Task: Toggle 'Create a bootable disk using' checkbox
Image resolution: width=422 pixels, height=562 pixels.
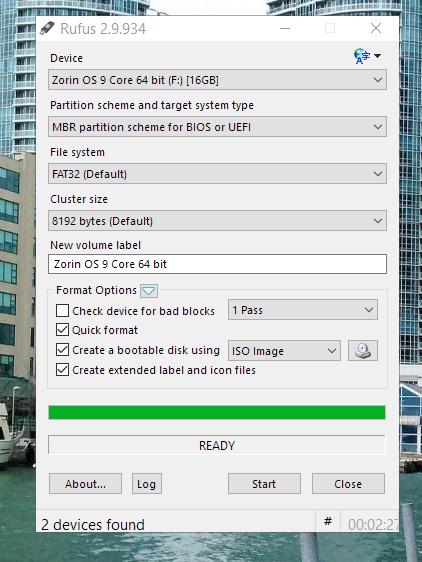Action: click(x=62, y=349)
